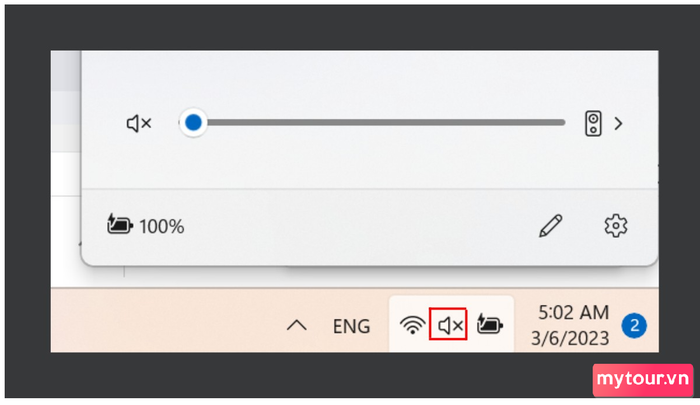
Task: Open the ENG language switcher
Action: click(351, 326)
